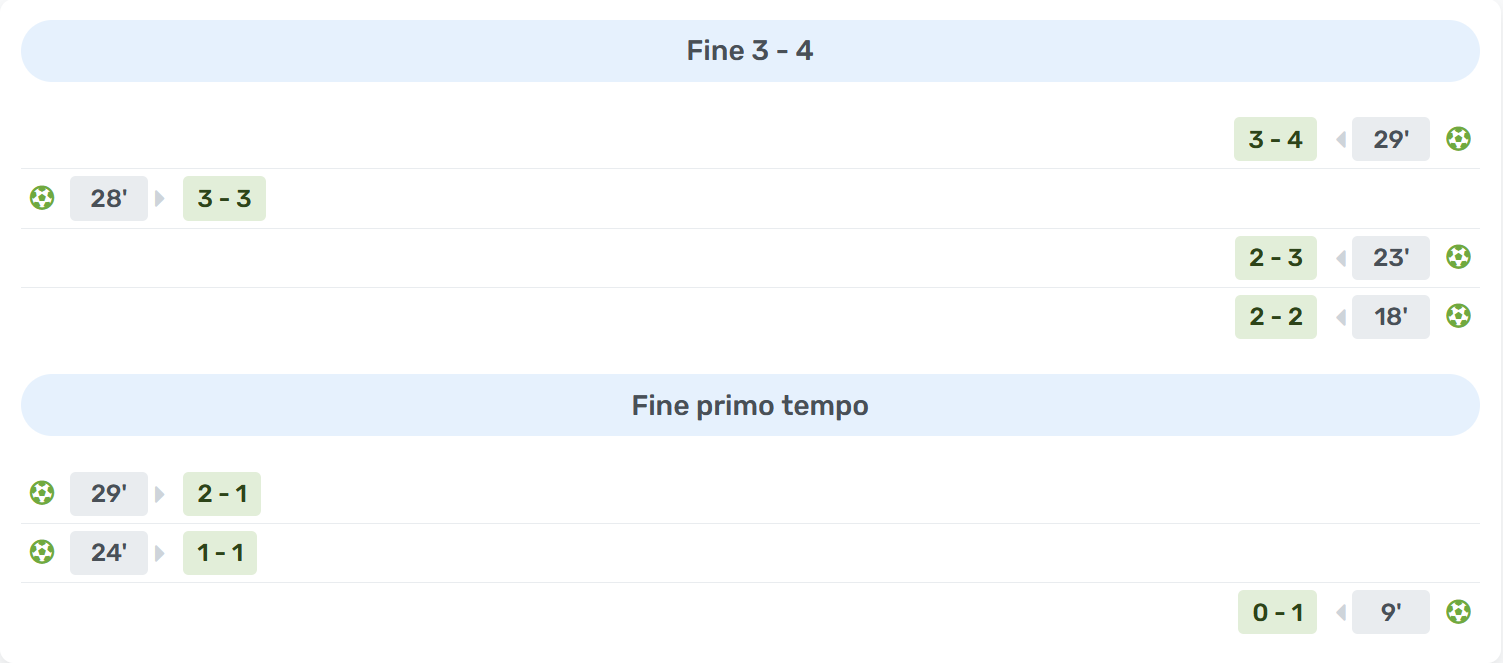Click the soccer ball icon at 9'
This screenshot has height=663, width=1503.
tap(1458, 611)
